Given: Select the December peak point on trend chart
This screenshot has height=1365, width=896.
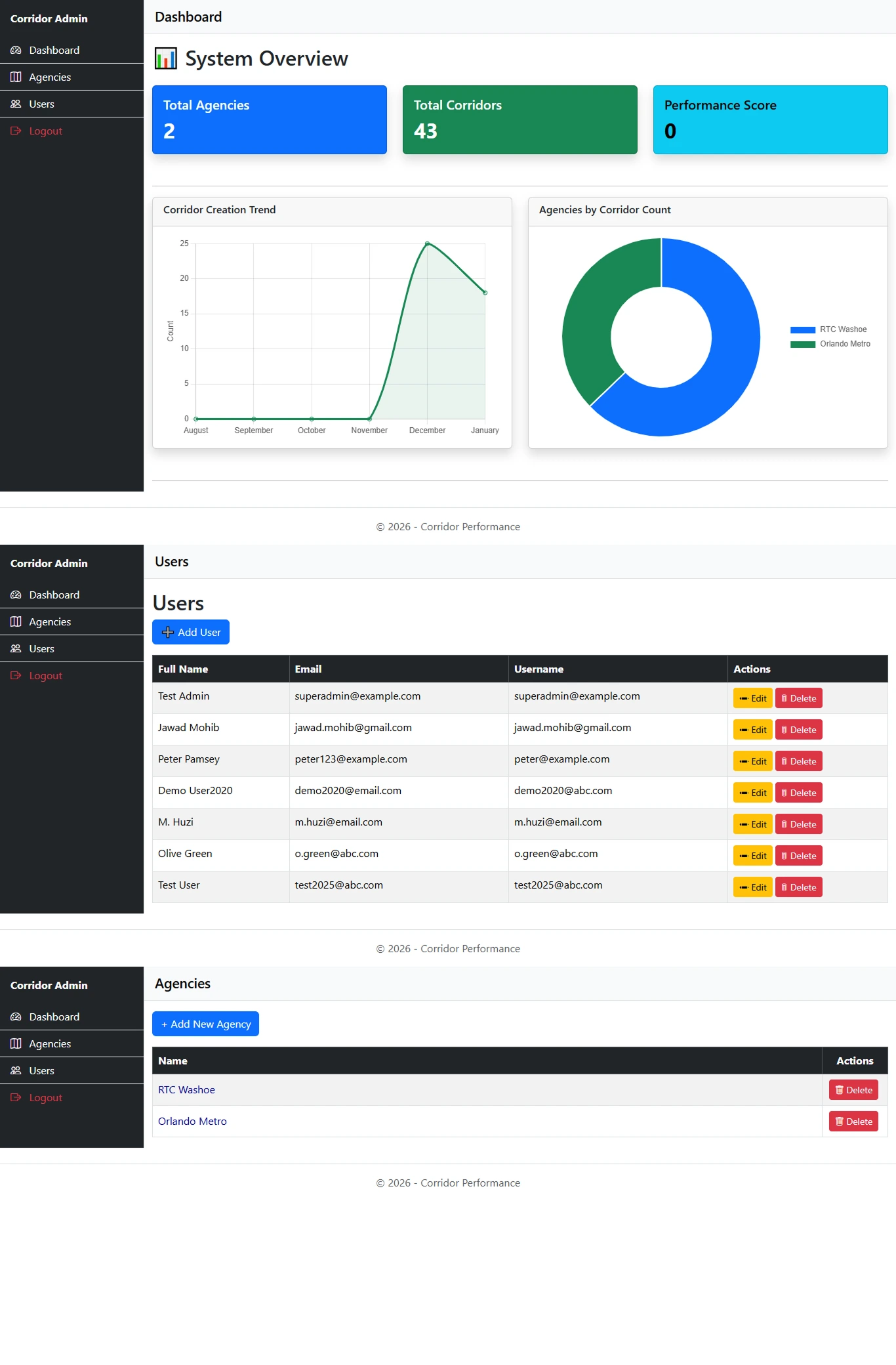Looking at the screenshot, I should click(427, 243).
